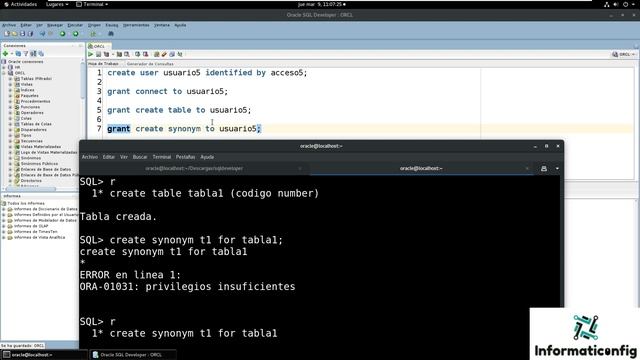Select Sinónimos Públicos tree item
This screenshot has height=360, width=640.
coord(39,164)
